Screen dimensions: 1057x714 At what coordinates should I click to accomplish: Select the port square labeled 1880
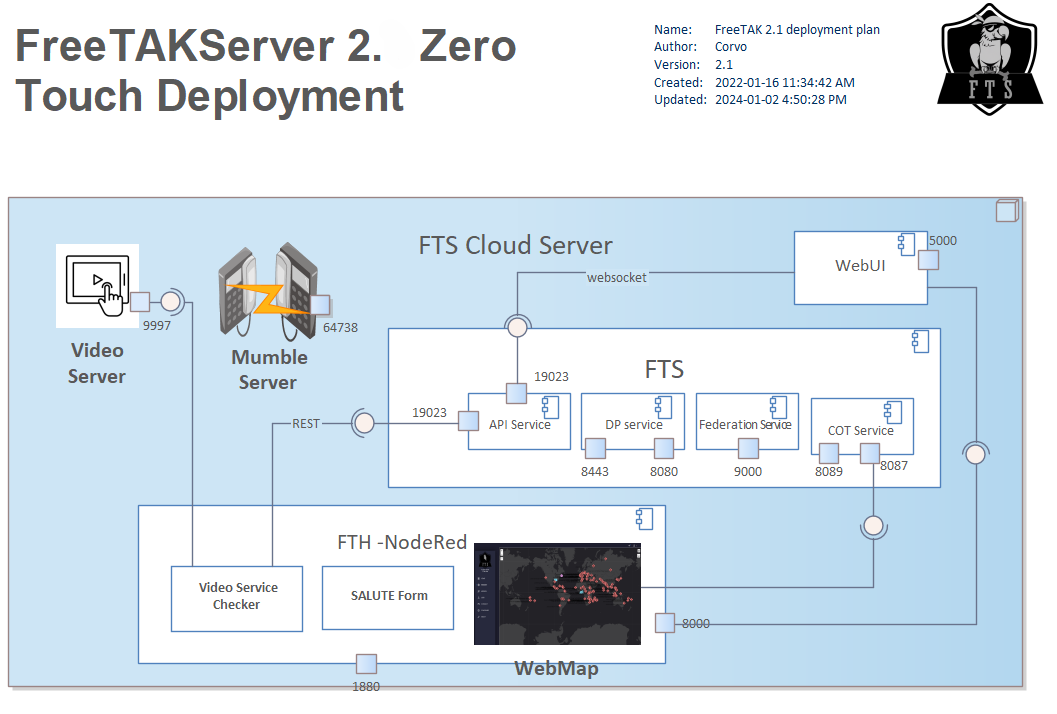point(366,663)
